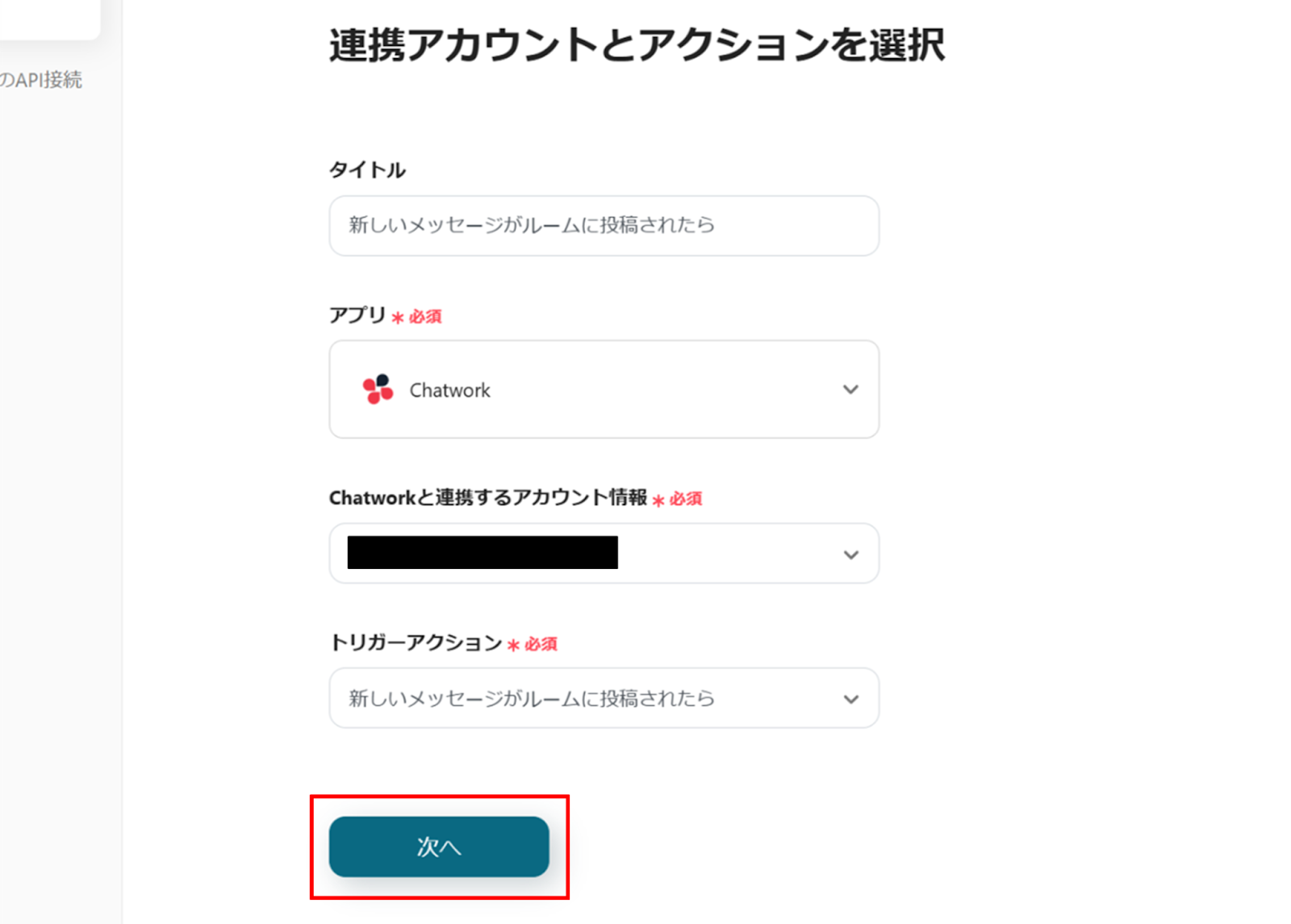Click the selected trigger action text
Screen dimensions: 1291x924
531,698
